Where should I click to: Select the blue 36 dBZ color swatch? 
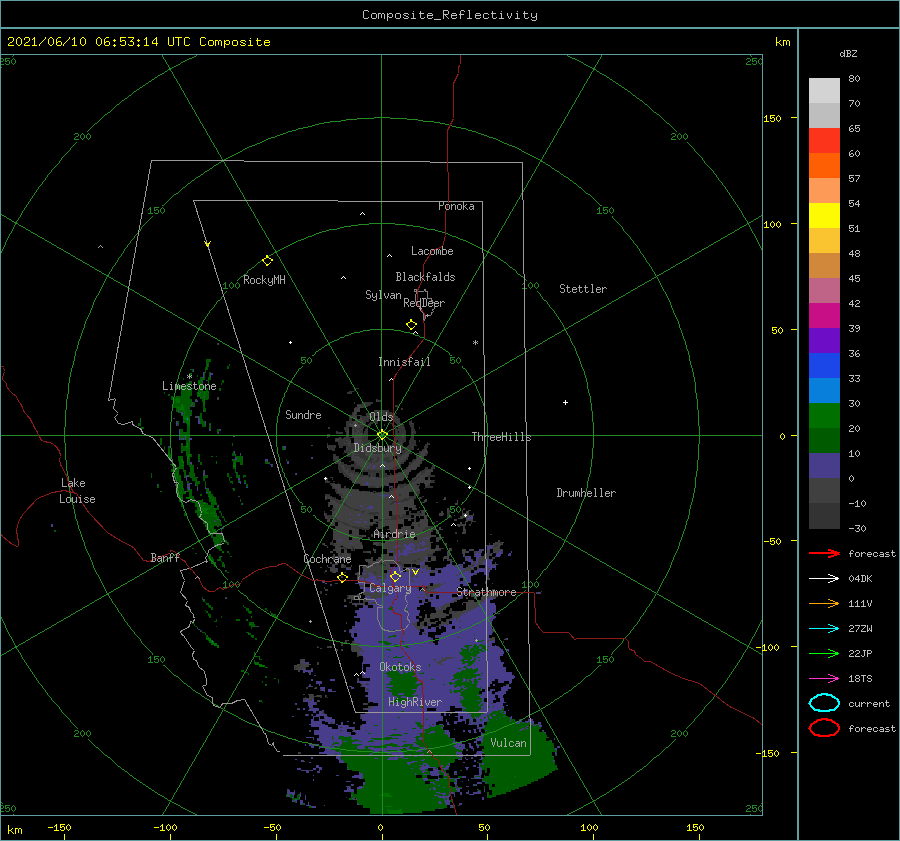point(824,365)
